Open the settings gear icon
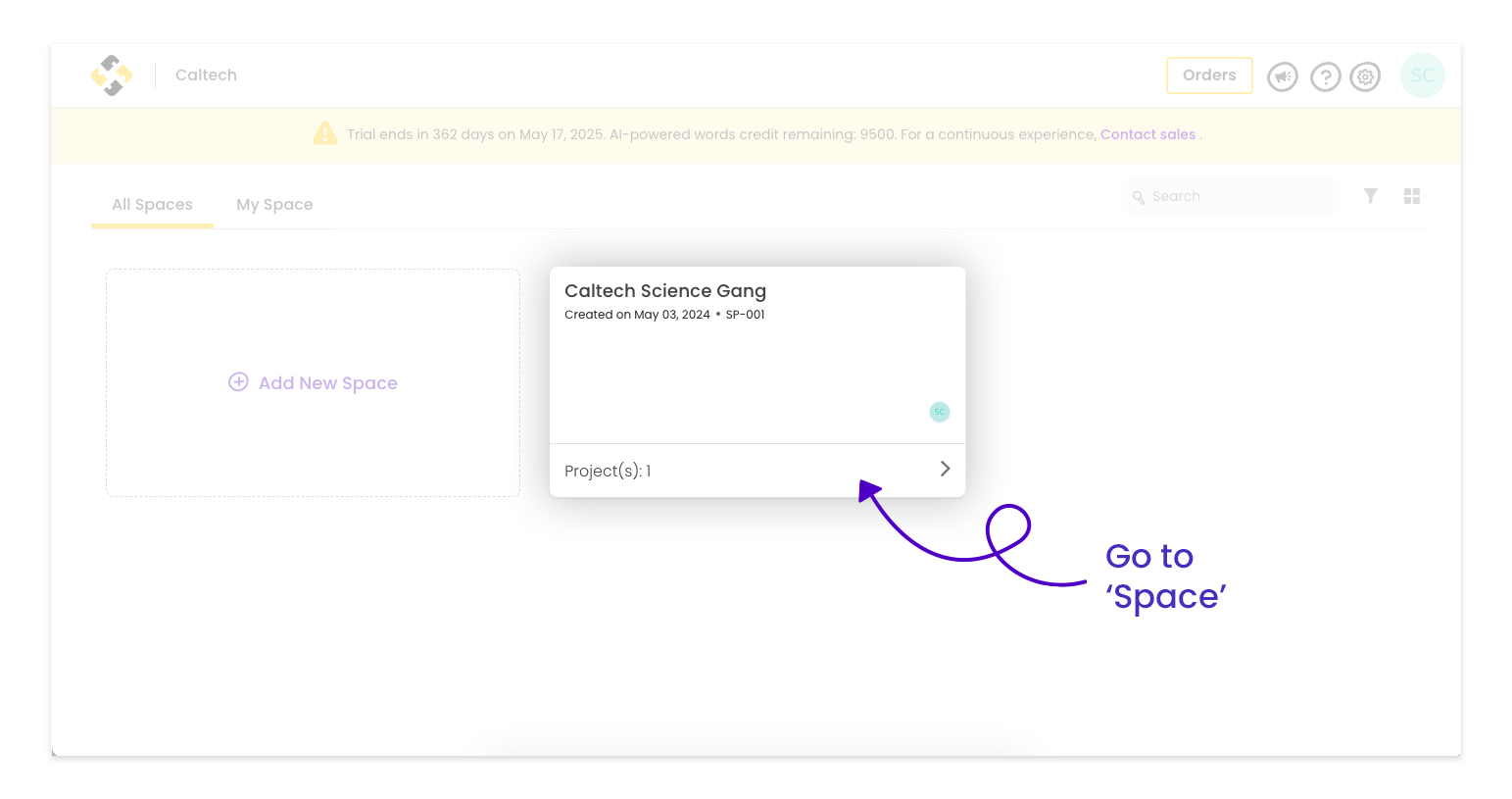Viewport: 1512px width, 799px height. 1365,76
